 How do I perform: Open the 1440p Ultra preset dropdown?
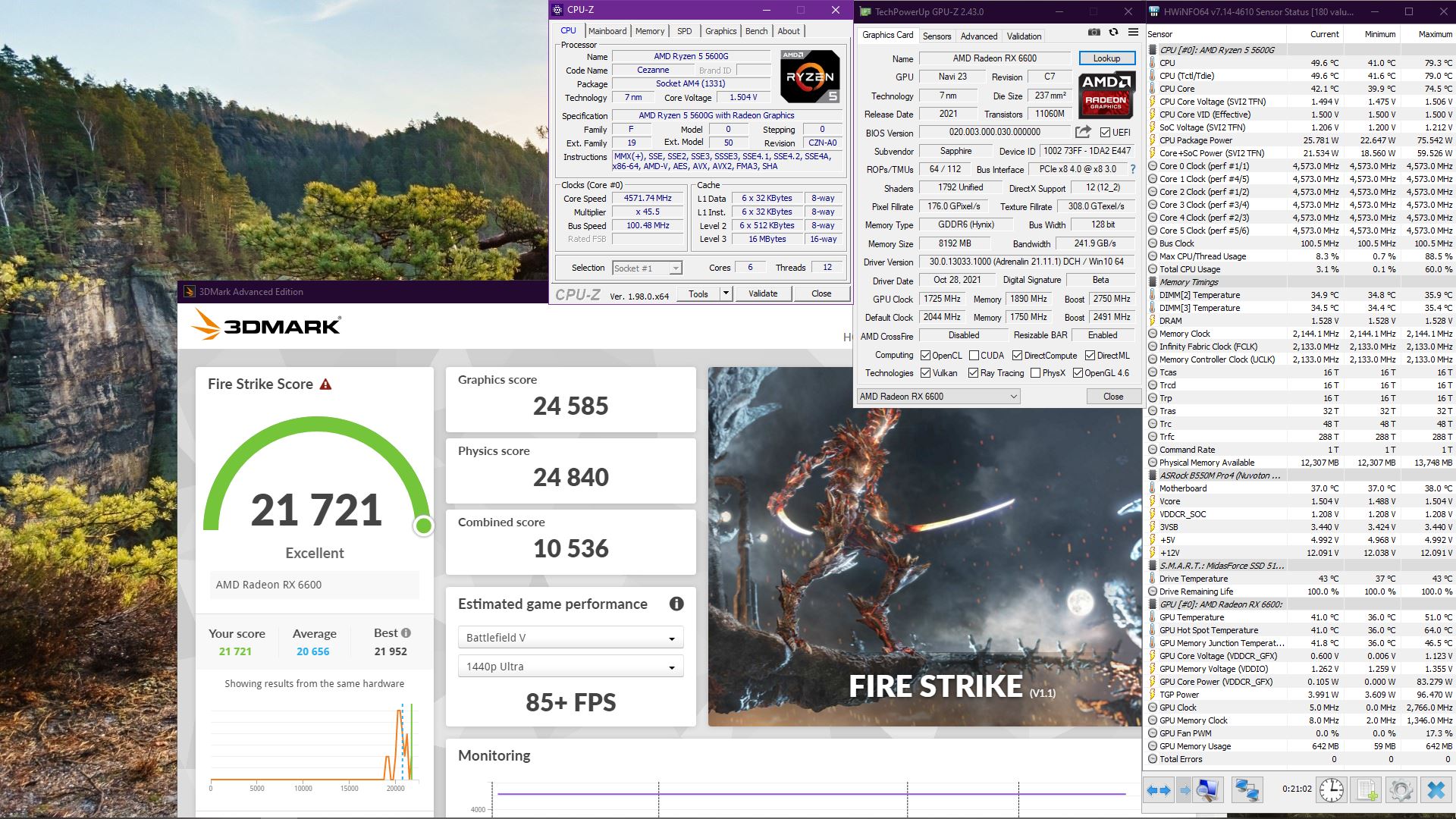pyautogui.click(x=570, y=667)
